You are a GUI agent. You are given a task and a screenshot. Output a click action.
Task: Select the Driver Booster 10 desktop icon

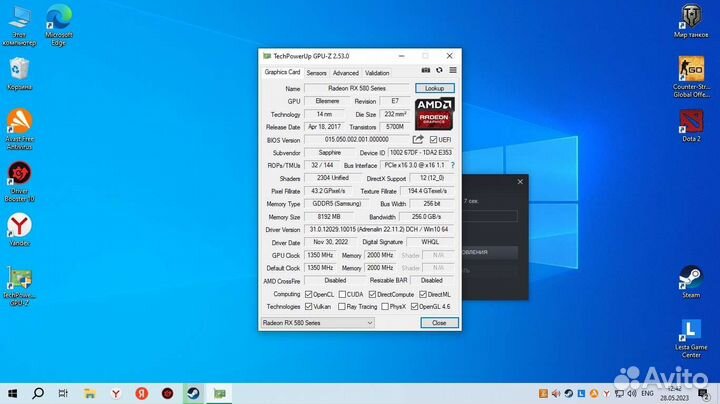(19, 182)
